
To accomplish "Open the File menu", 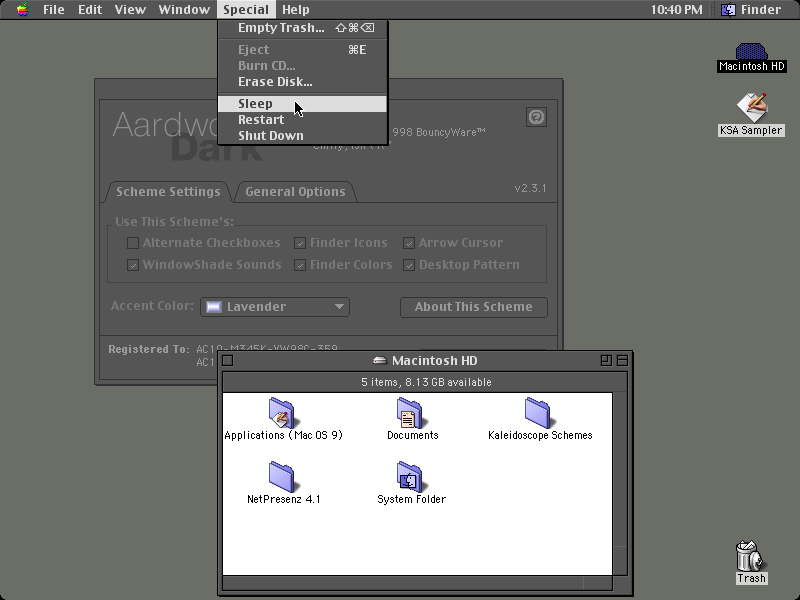I will [x=54, y=10].
